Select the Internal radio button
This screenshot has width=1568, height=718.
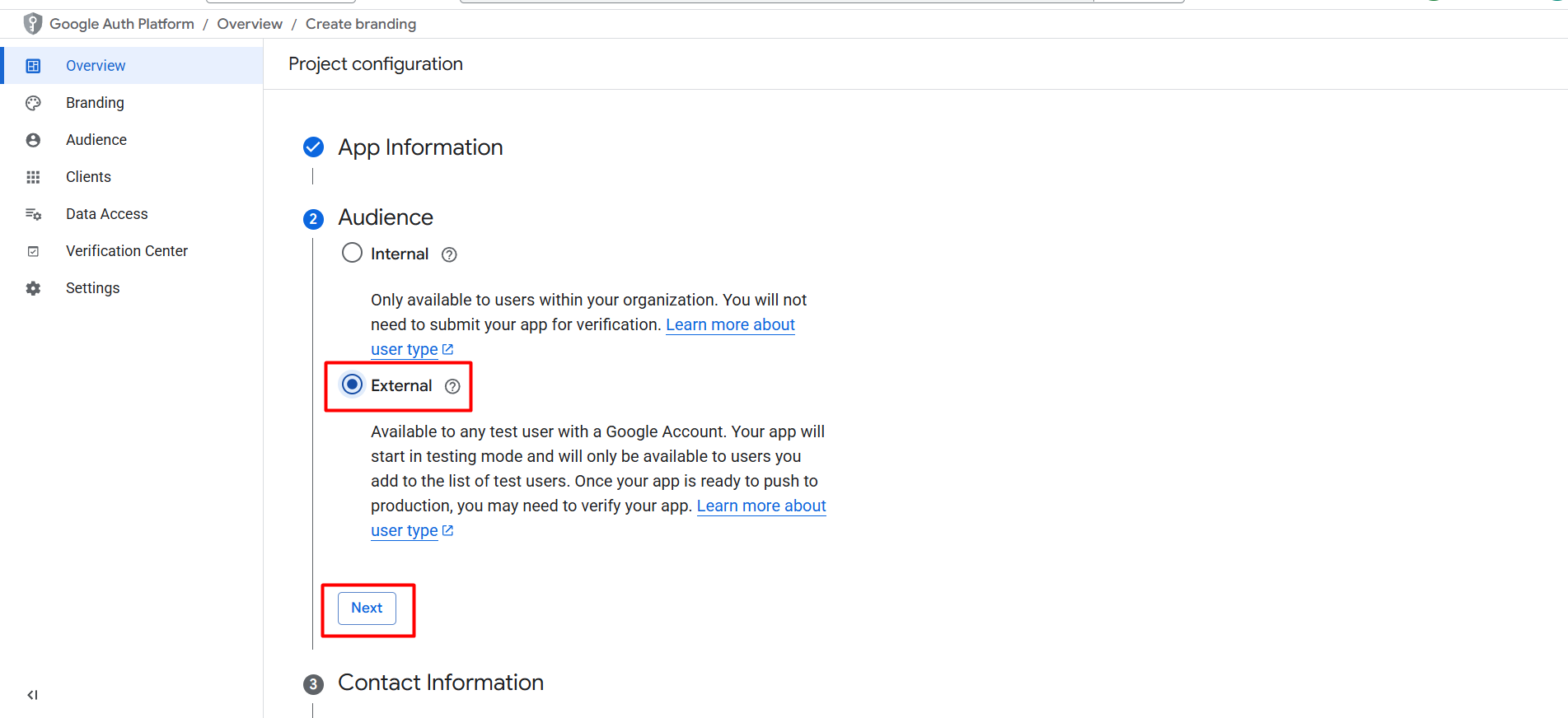352,253
